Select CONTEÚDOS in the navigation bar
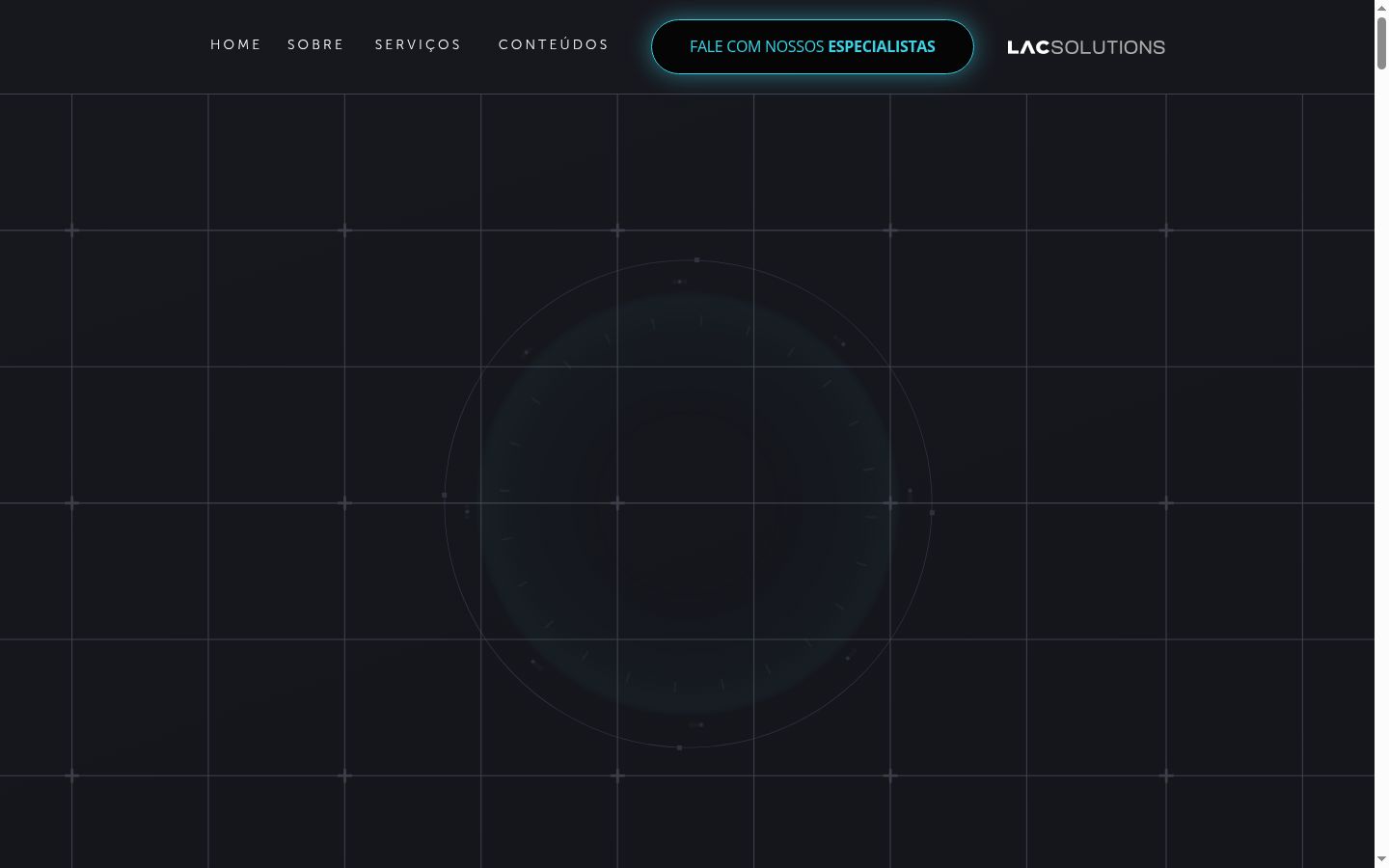This screenshot has height=868, width=1389. [x=554, y=45]
